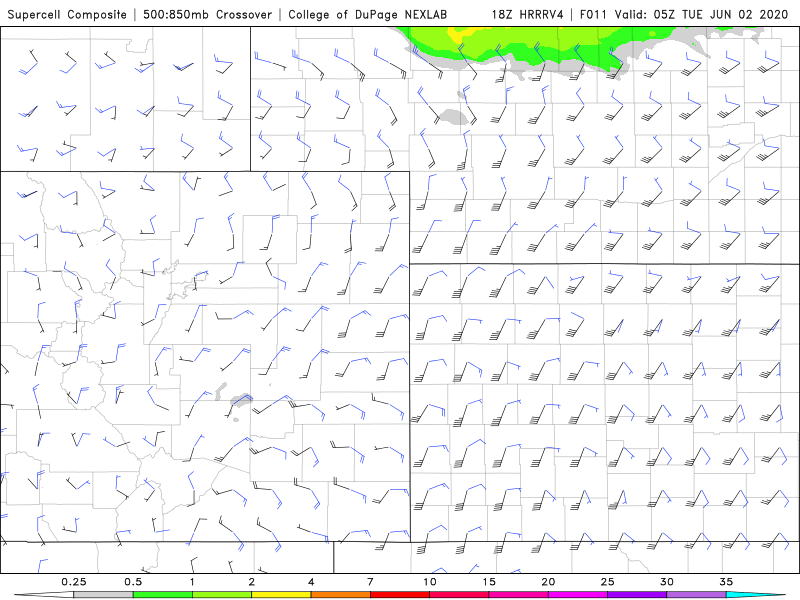Click the legend value '20'
Viewport: 800px width, 600px height.
pos(548,582)
